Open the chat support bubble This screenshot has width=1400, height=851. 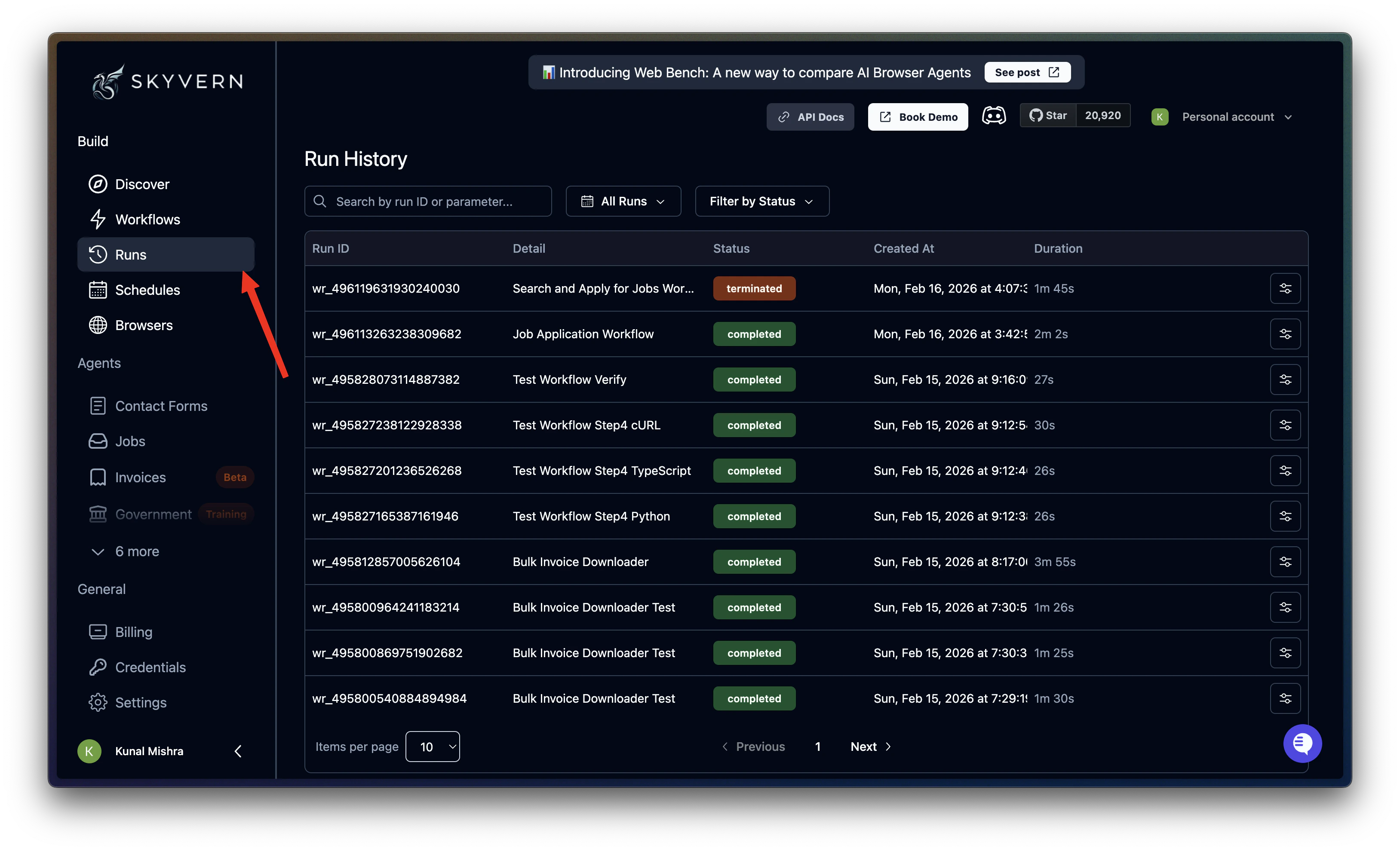click(1302, 744)
